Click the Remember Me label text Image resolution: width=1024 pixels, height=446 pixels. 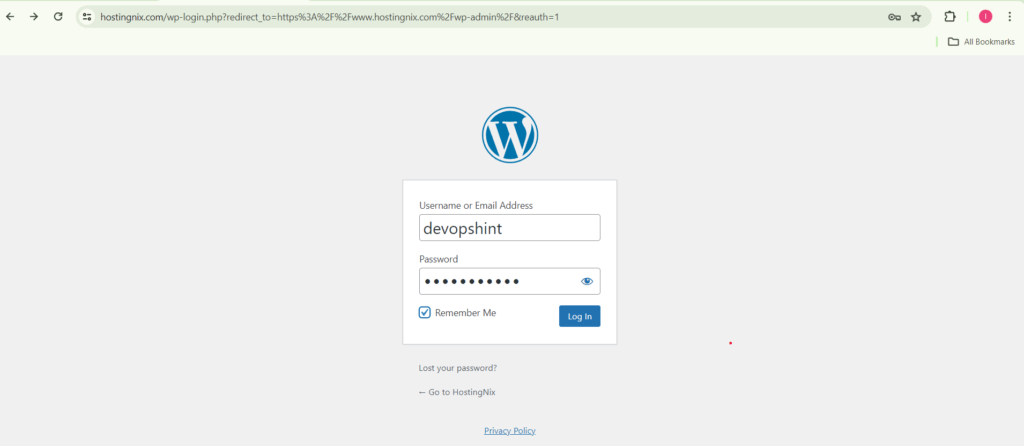tap(466, 313)
